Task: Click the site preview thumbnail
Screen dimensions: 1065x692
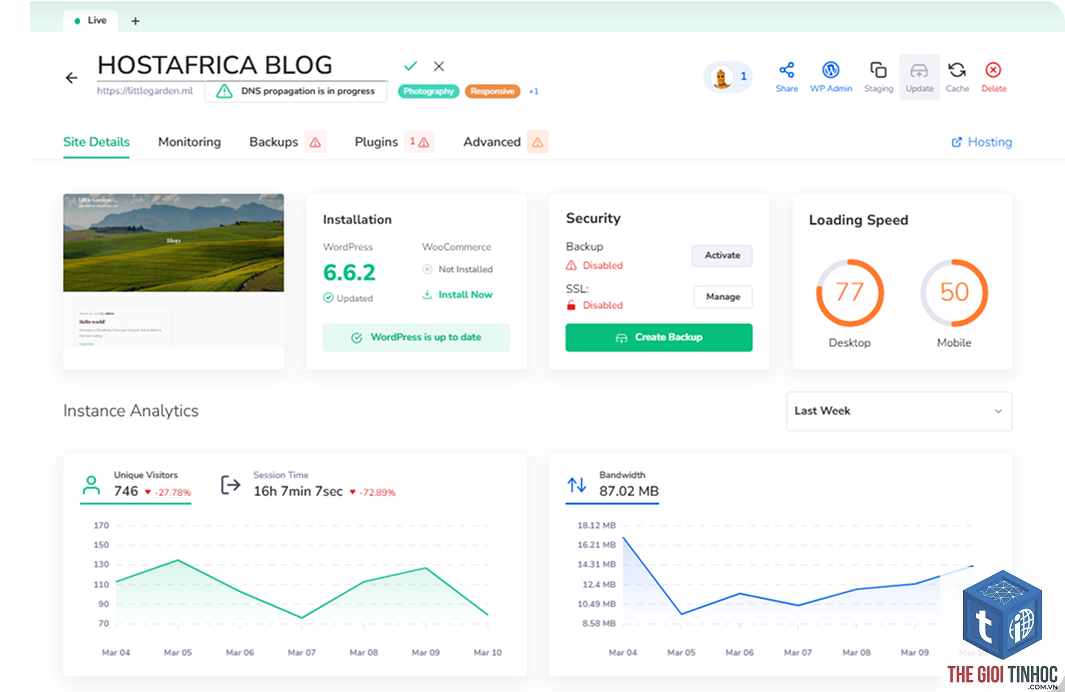Action: pos(174,281)
